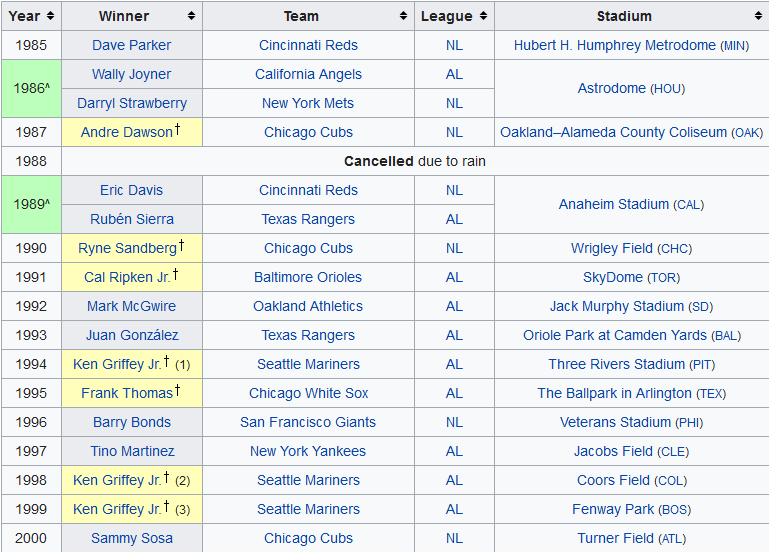Open the Dave Parker link

(131, 45)
